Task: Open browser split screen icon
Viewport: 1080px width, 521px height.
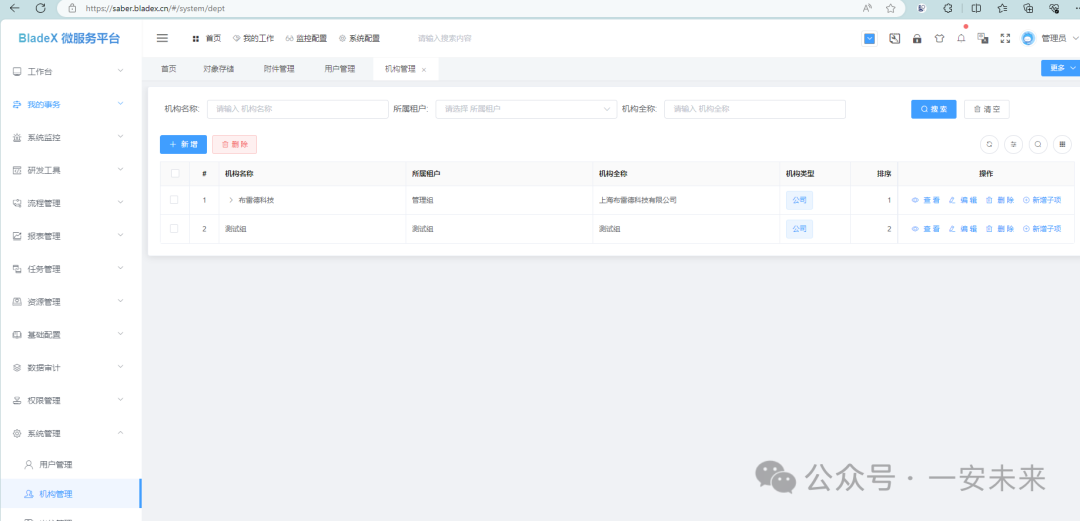Action: pos(976,8)
